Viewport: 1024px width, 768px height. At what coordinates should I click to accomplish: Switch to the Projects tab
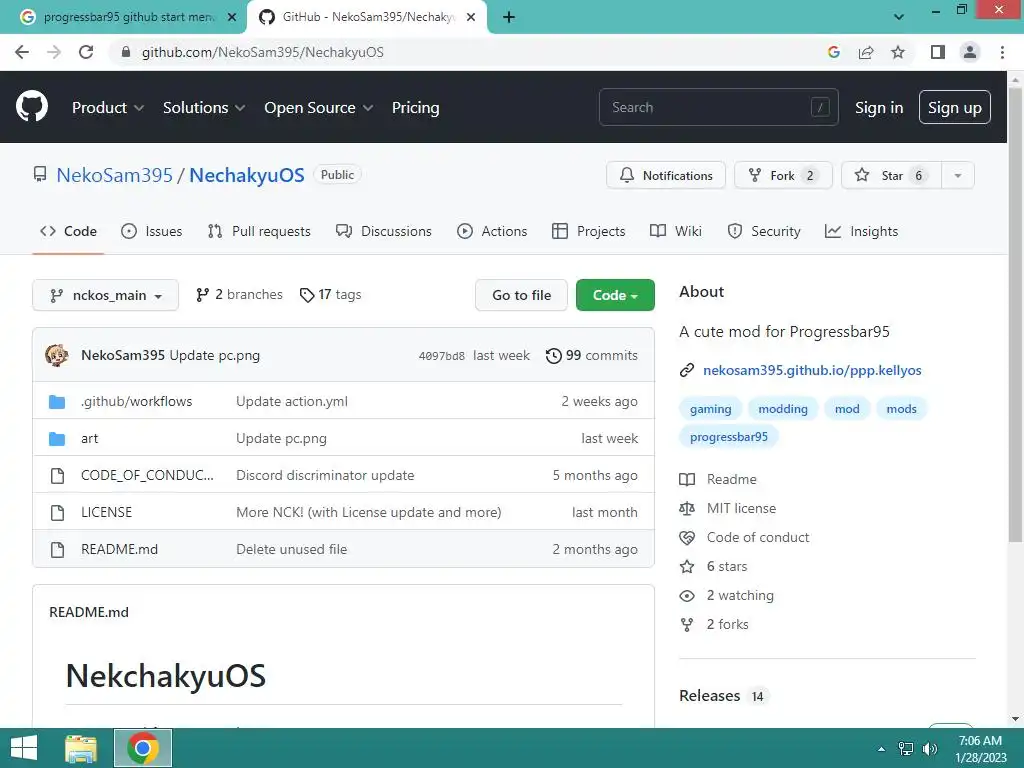[588, 231]
